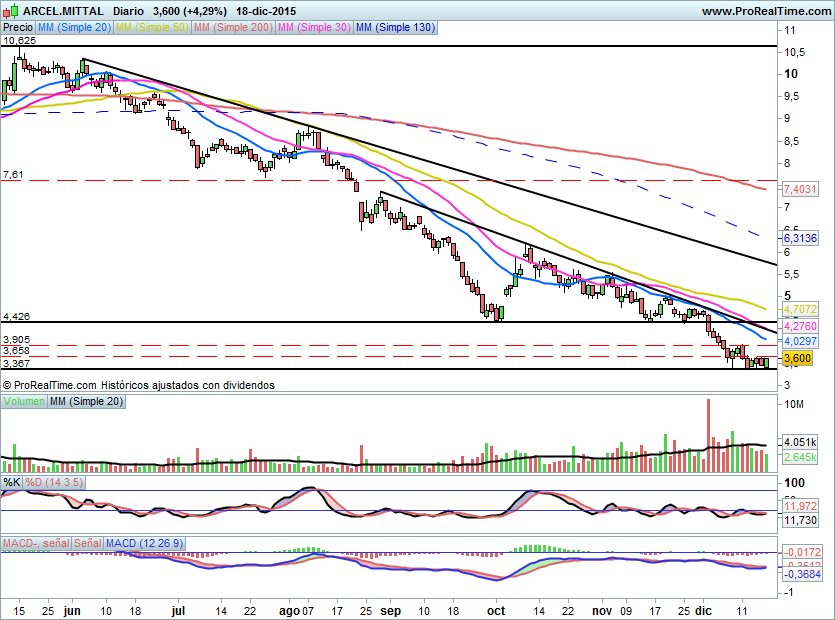Click the 3,658 dashed level label

tap(16, 350)
